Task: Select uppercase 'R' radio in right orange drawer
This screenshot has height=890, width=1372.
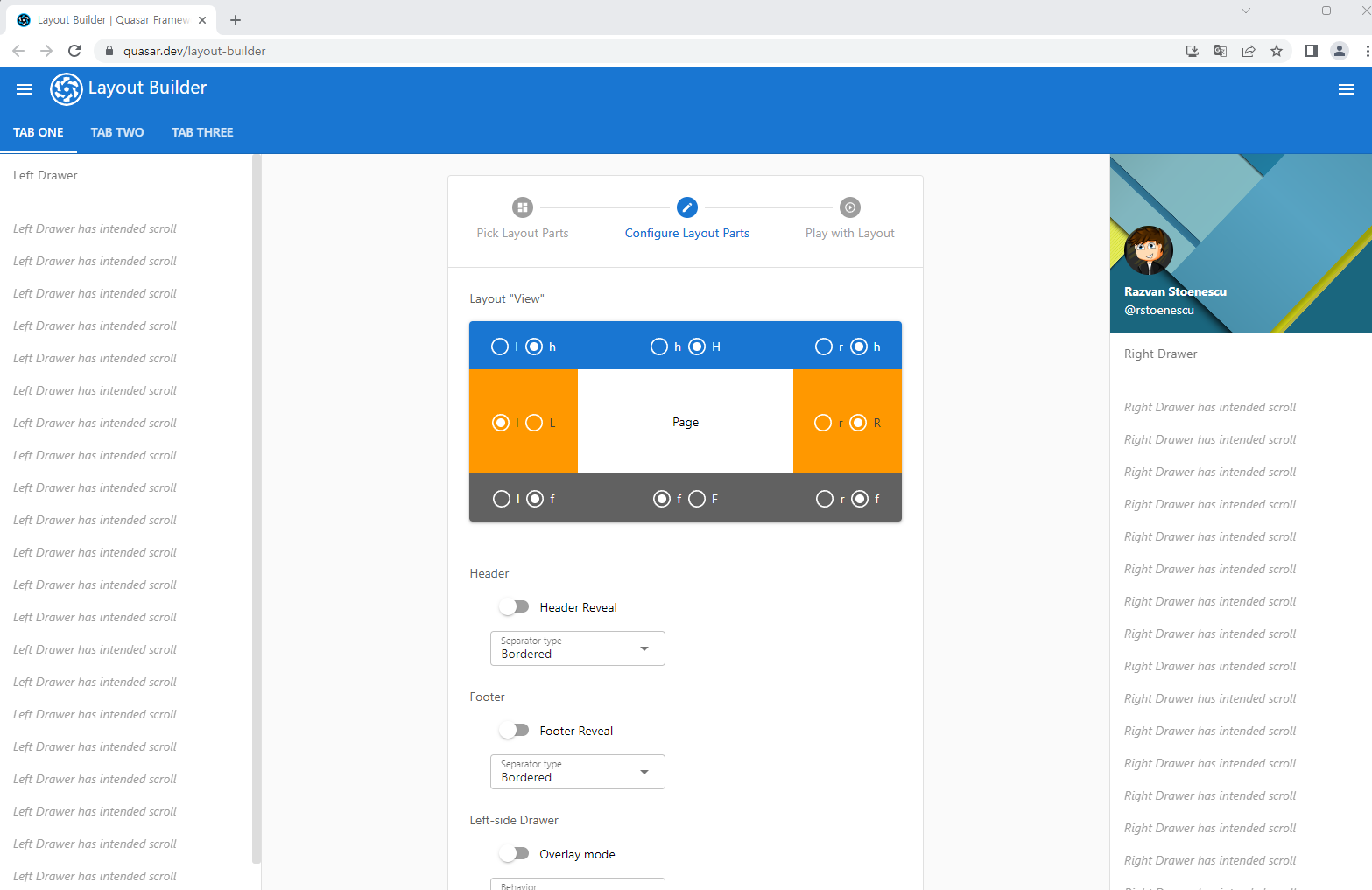Action: 858,423
